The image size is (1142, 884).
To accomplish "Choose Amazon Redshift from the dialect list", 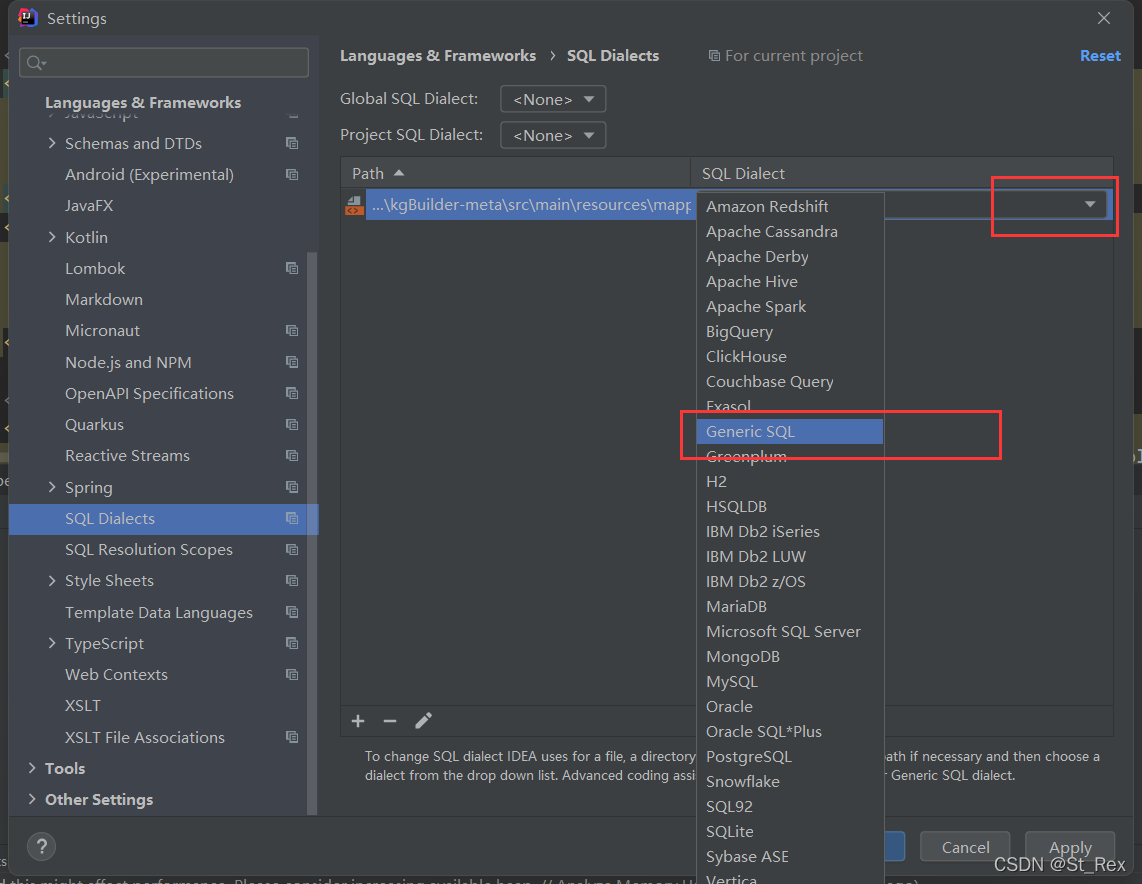I will click(x=789, y=207).
